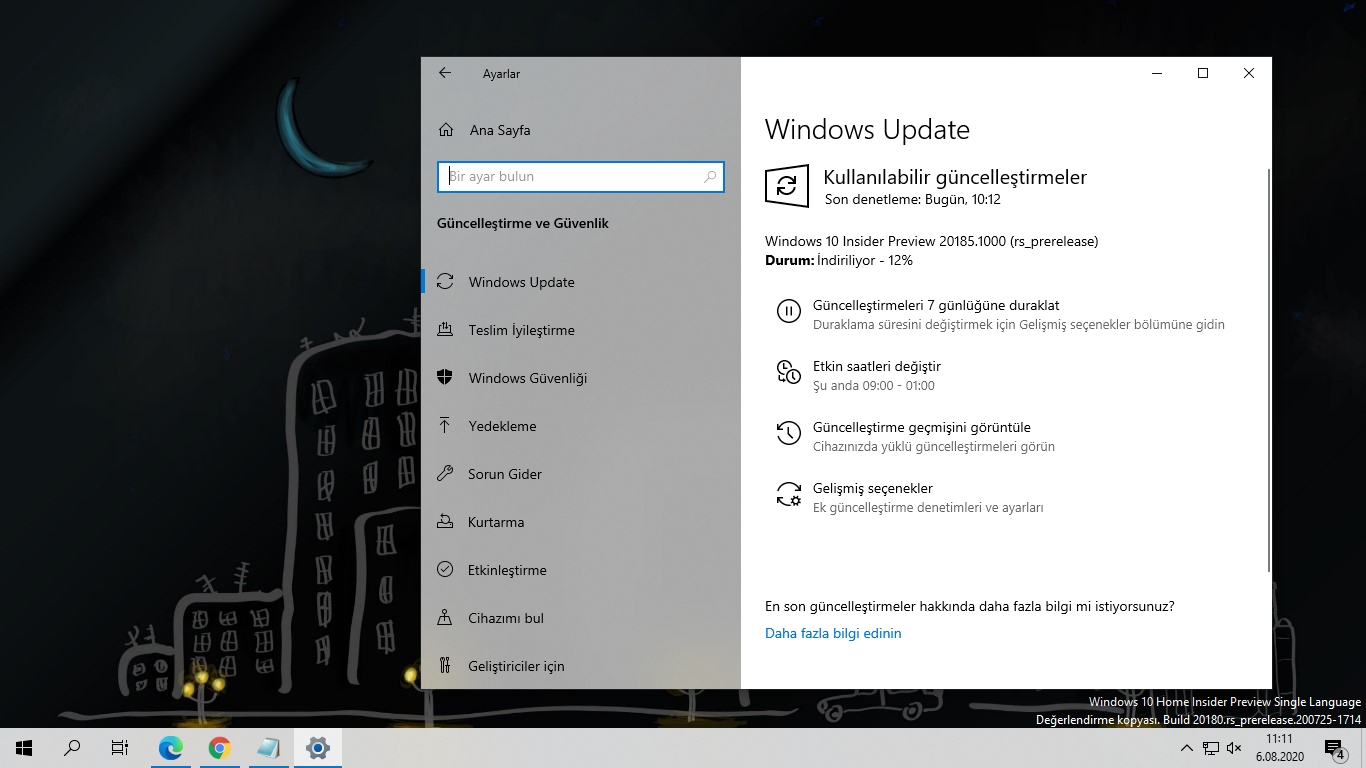Open Gelişmiş seçenekler
1366x768 pixels.
(x=873, y=488)
